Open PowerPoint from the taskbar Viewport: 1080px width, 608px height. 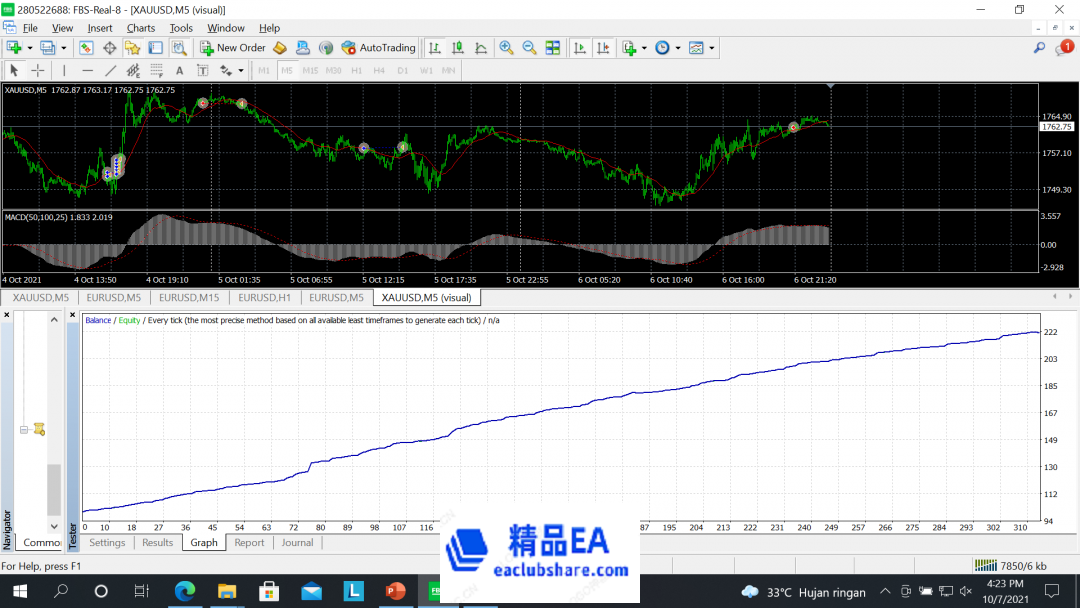point(395,591)
